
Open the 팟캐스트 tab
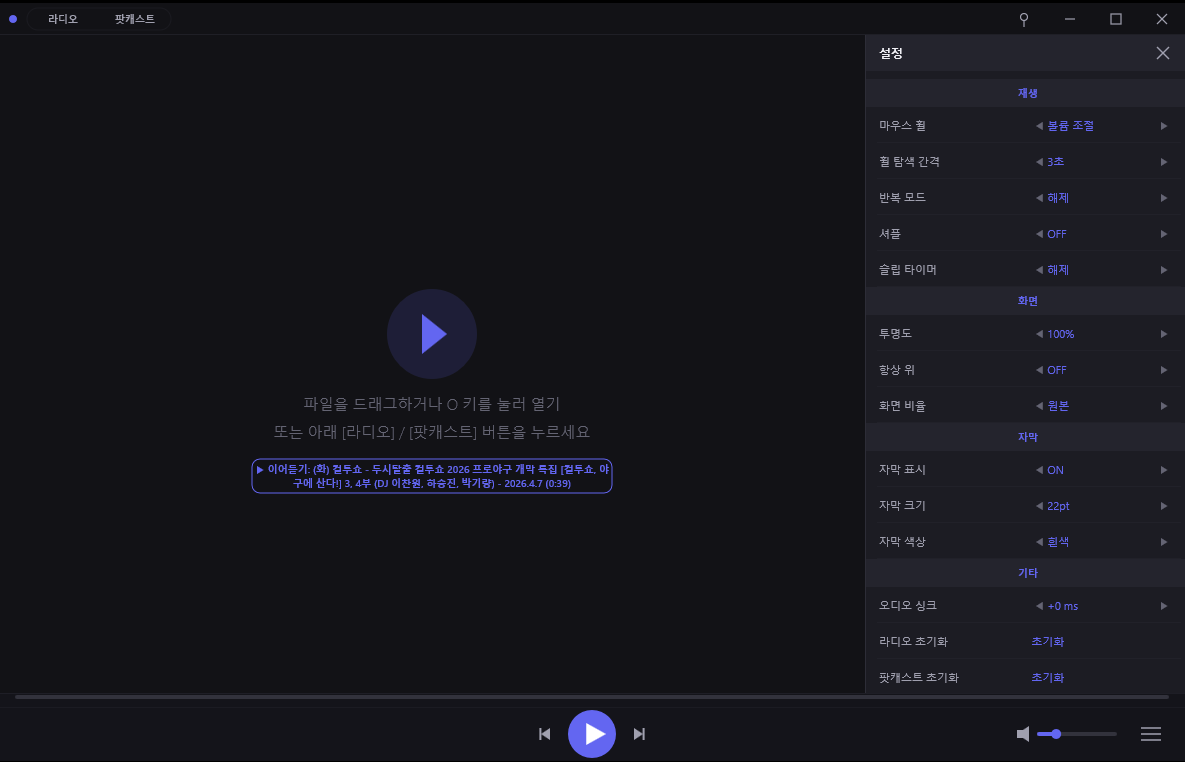tap(134, 19)
